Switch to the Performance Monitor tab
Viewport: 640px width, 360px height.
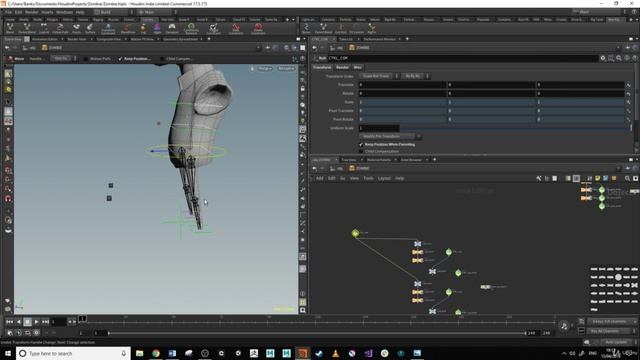coord(379,39)
